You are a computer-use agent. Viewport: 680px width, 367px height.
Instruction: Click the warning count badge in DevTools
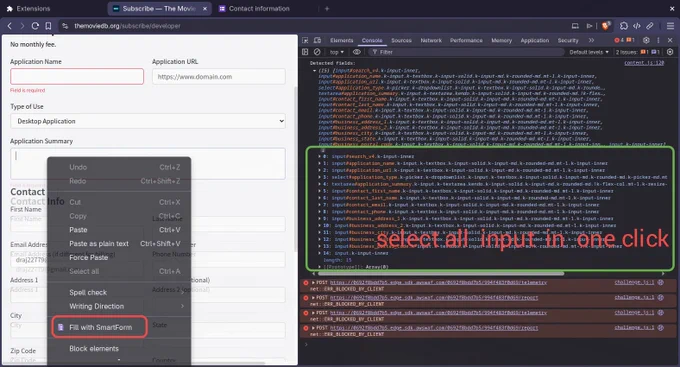click(630, 40)
